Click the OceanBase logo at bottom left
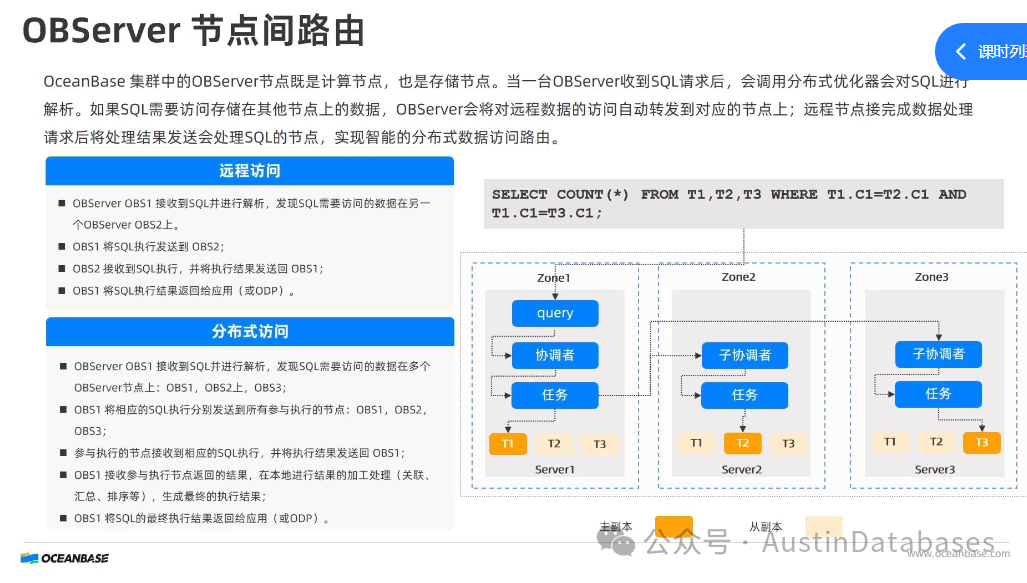The width and height of the screenshot is (1027, 583). [65, 558]
